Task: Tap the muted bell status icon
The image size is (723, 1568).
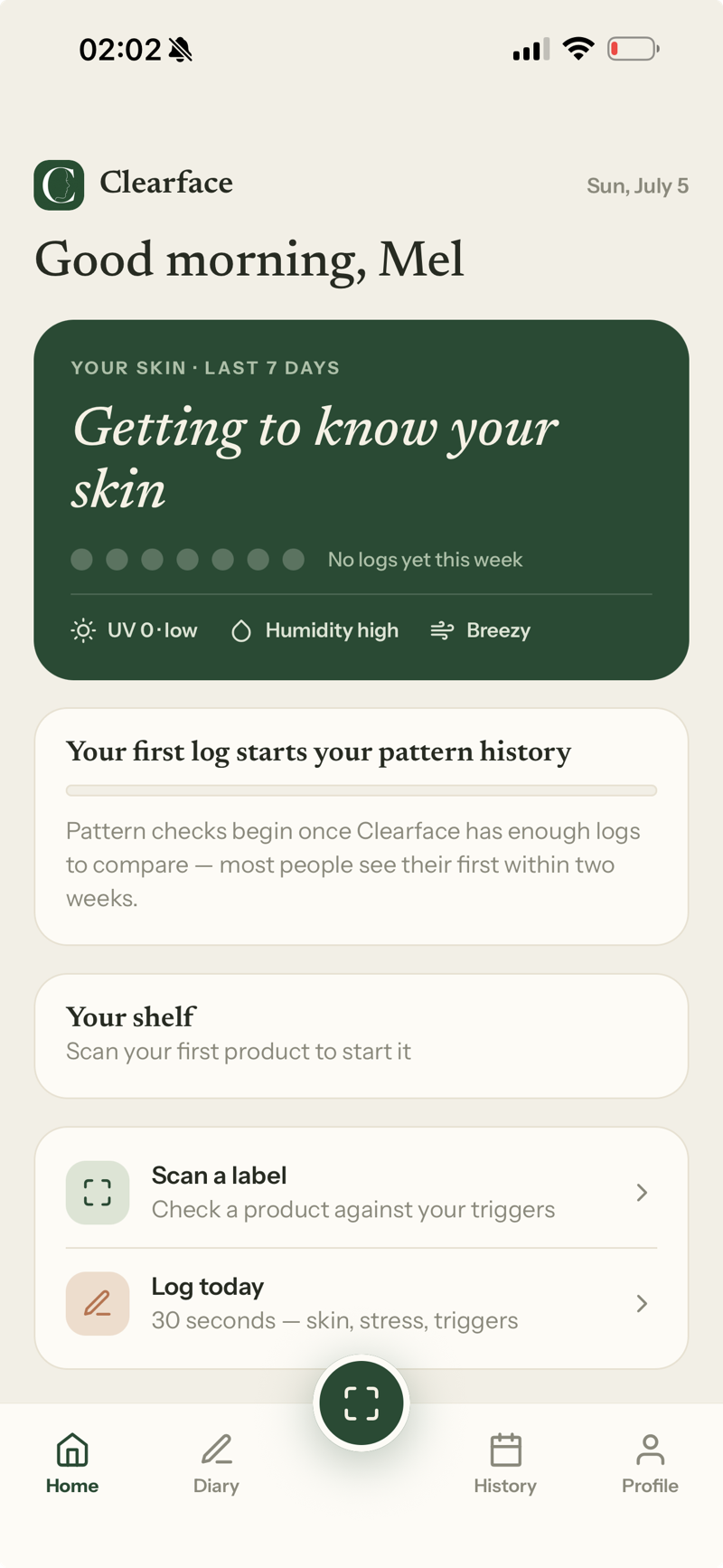Action: [181, 49]
